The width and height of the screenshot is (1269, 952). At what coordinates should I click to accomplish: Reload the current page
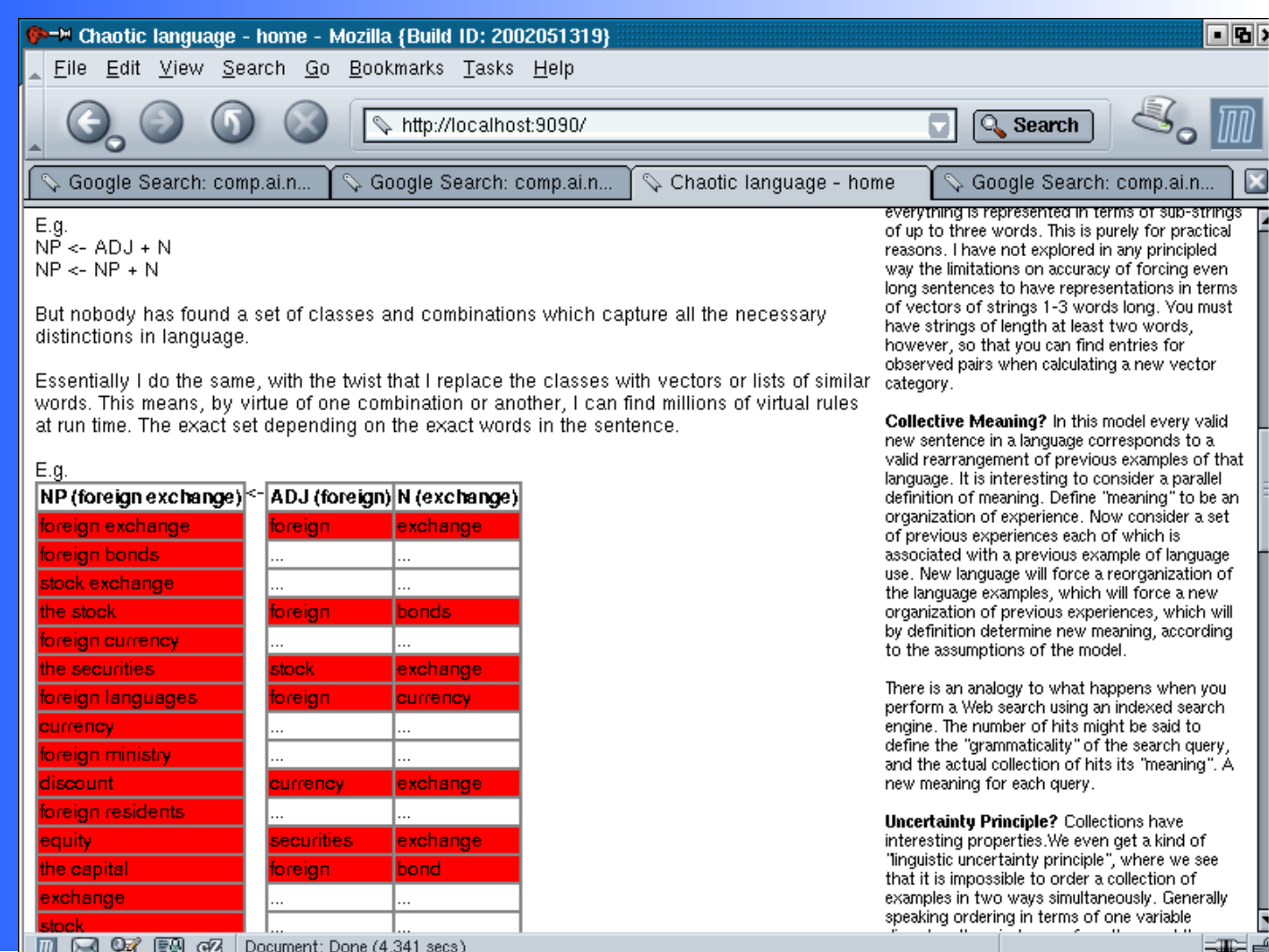click(x=233, y=122)
